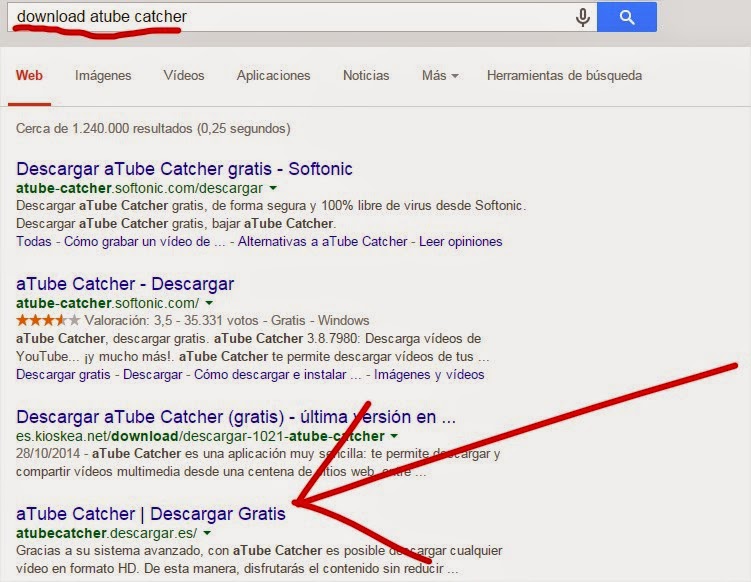Open 'Cómo descargar e instalar ...' sitelink
The width and height of the screenshot is (751, 582).
coord(277,375)
